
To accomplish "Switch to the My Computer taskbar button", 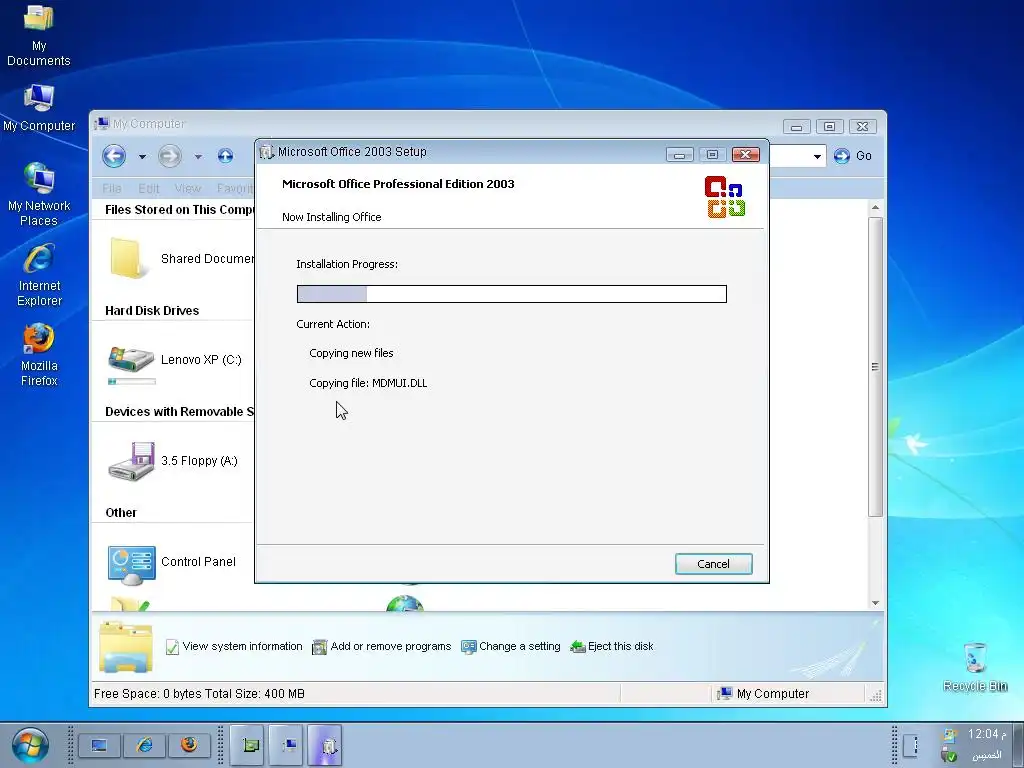I will point(286,745).
